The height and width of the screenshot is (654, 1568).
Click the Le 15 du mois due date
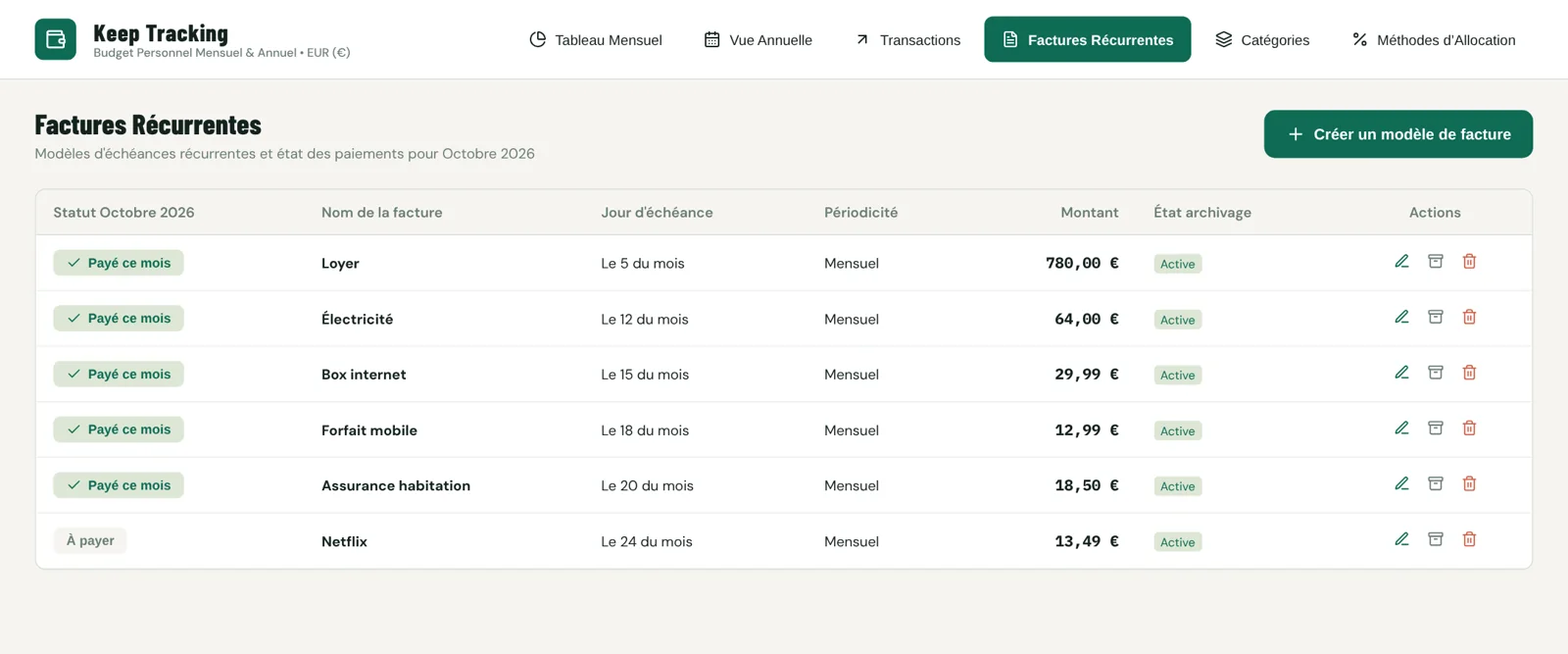(645, 375)
